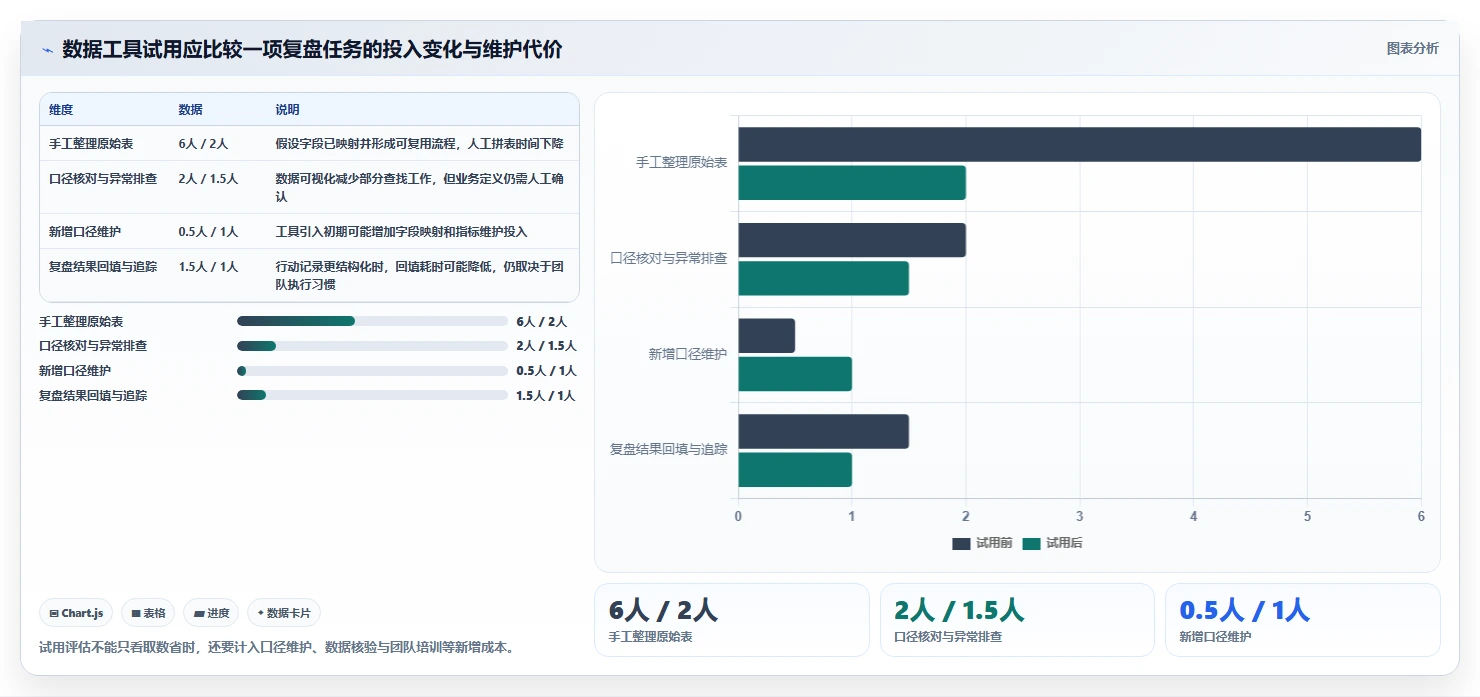1480x697 pixels.
Task: Click the 手工整理原始表 chart axis label
Action: 681,162
